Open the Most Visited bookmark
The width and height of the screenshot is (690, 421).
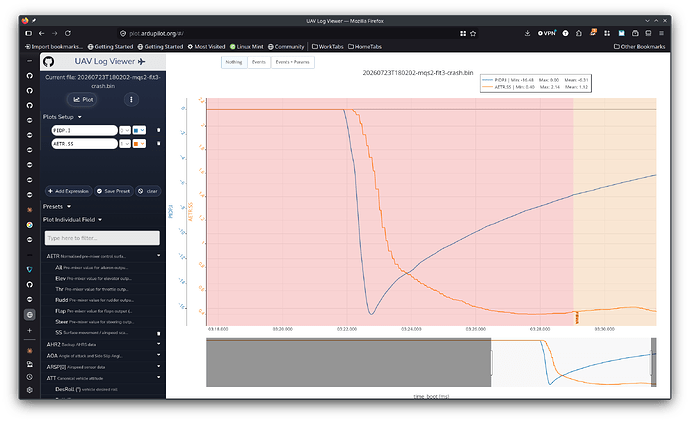coord(206,47)
